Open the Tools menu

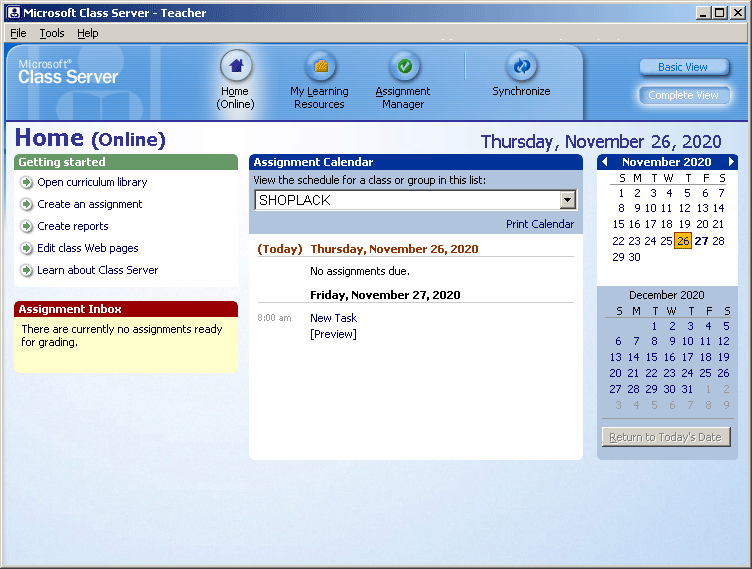click(52, 33)
